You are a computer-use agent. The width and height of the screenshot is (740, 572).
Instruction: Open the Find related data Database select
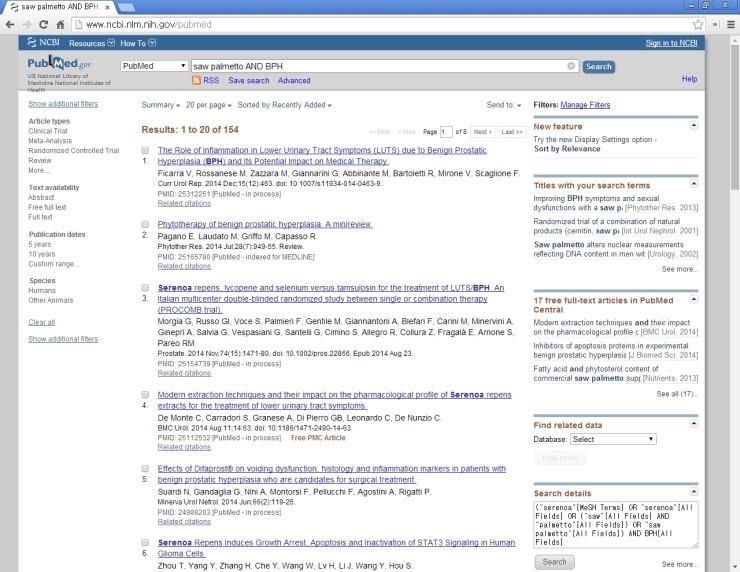[x=612, y=439]
